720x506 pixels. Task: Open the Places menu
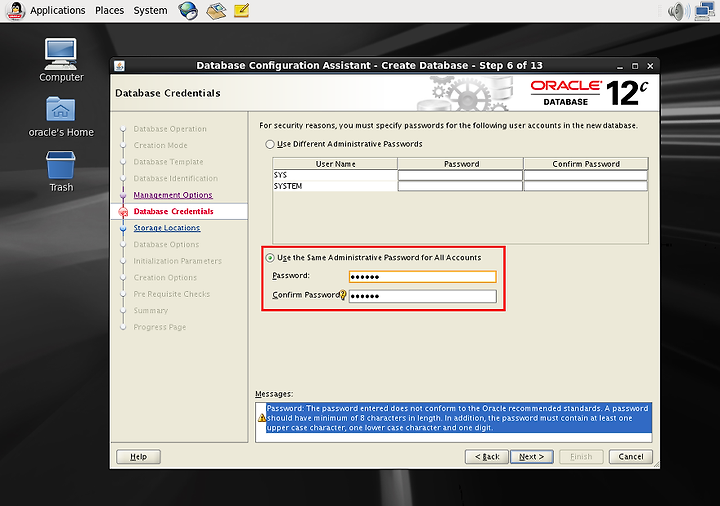(109, 10)
